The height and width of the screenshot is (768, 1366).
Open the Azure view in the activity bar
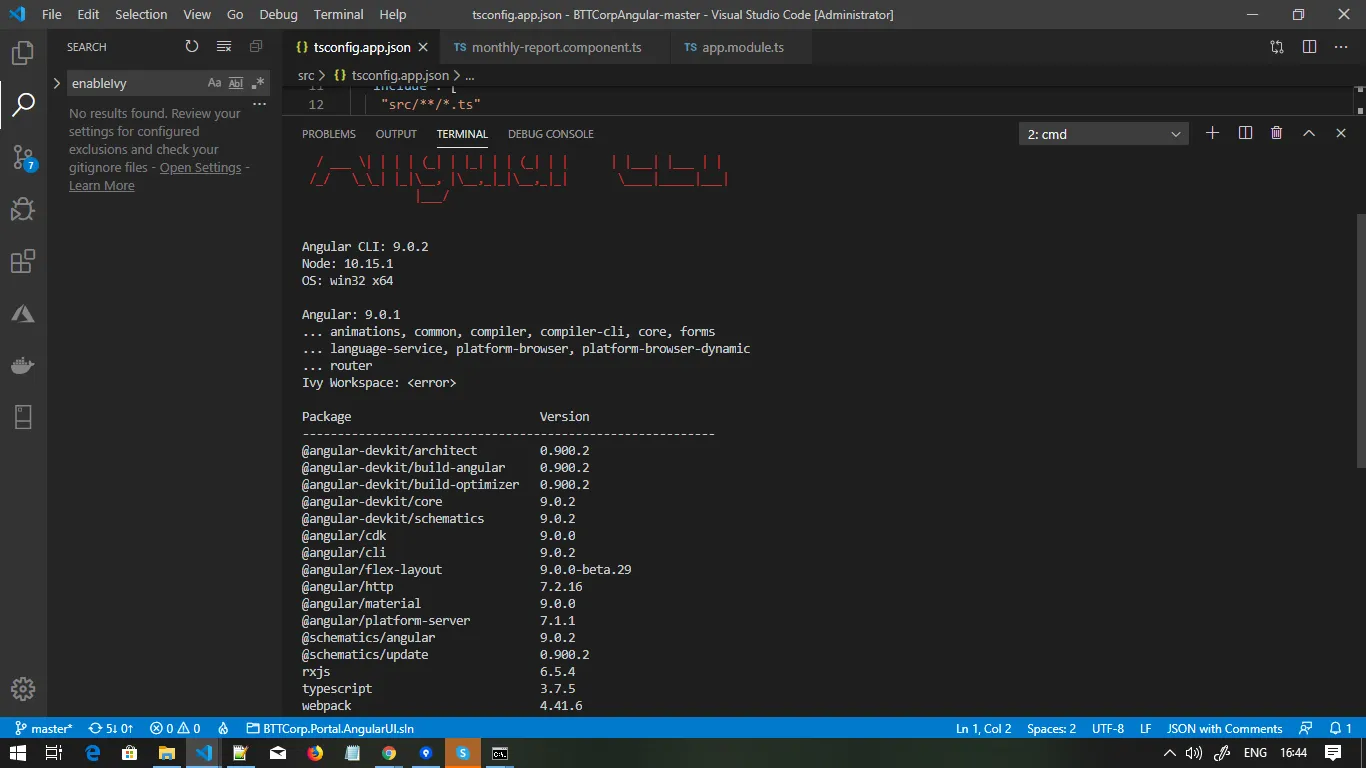(23, 314)
